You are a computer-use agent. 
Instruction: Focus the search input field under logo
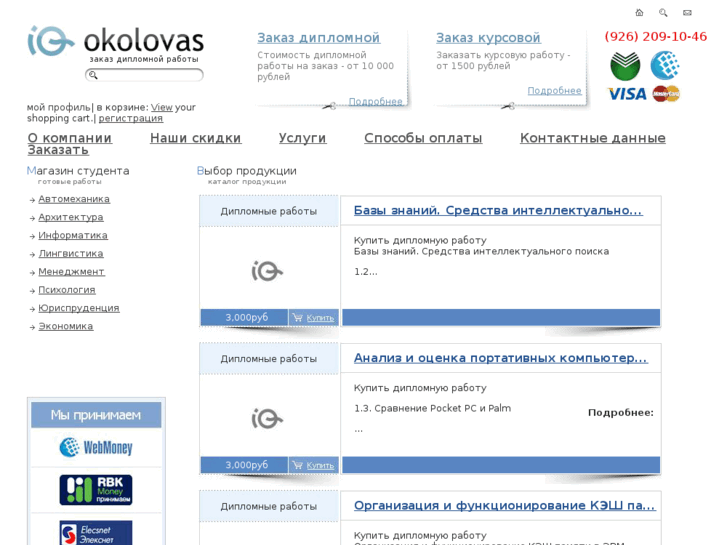[x=144, y=75]
